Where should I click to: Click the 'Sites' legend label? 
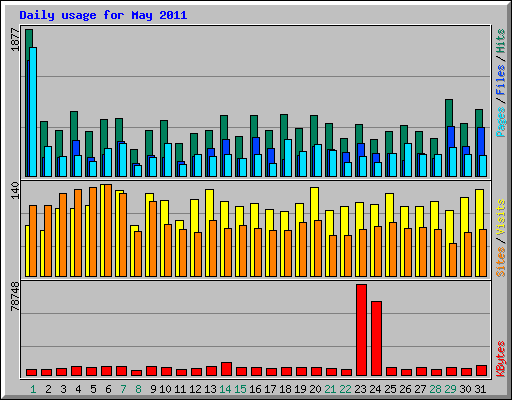pyautogui.click(x=501, y=262)
